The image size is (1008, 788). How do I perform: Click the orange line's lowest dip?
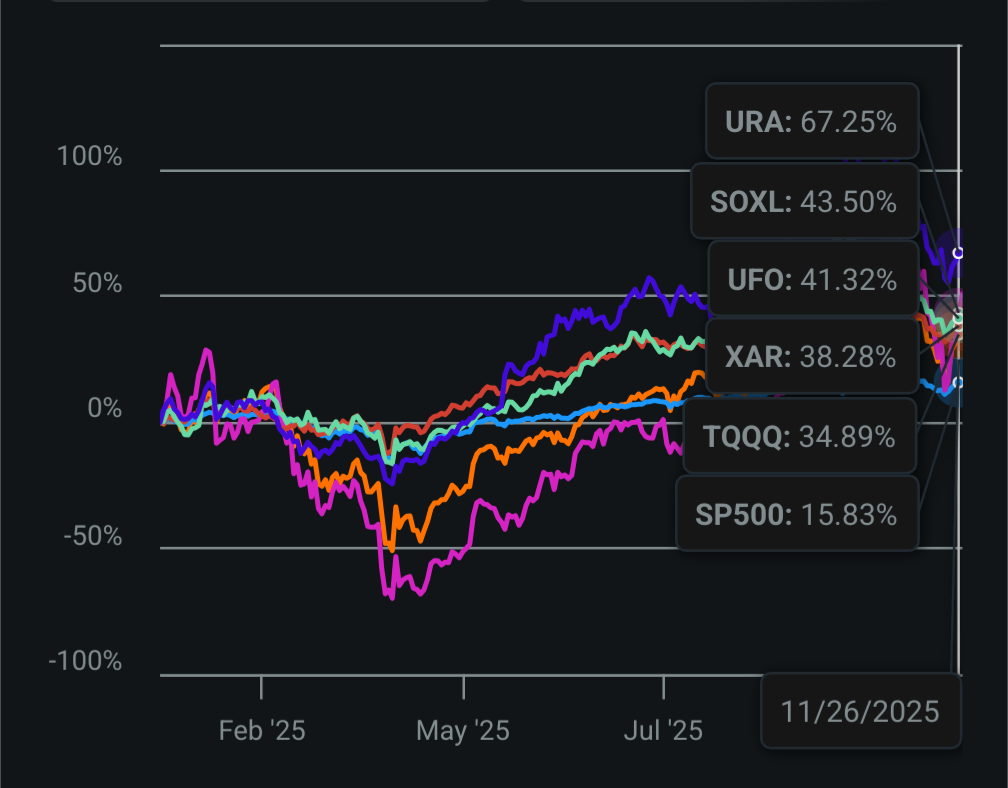[x=391, y=550]
